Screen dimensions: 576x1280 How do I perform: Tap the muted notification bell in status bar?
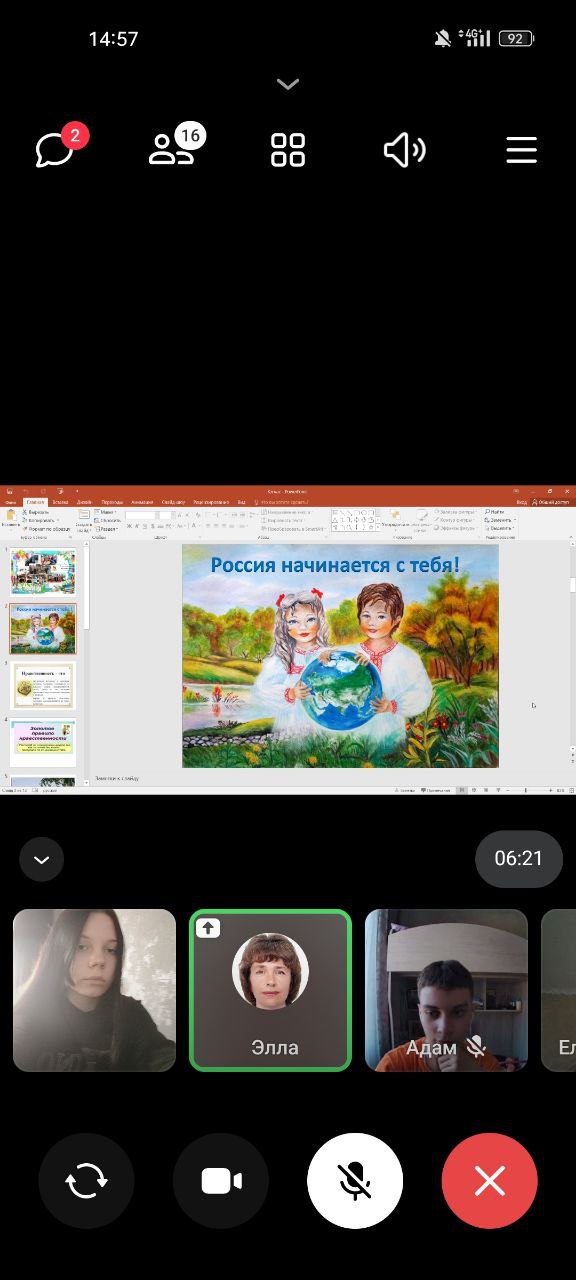pos(442,39)
